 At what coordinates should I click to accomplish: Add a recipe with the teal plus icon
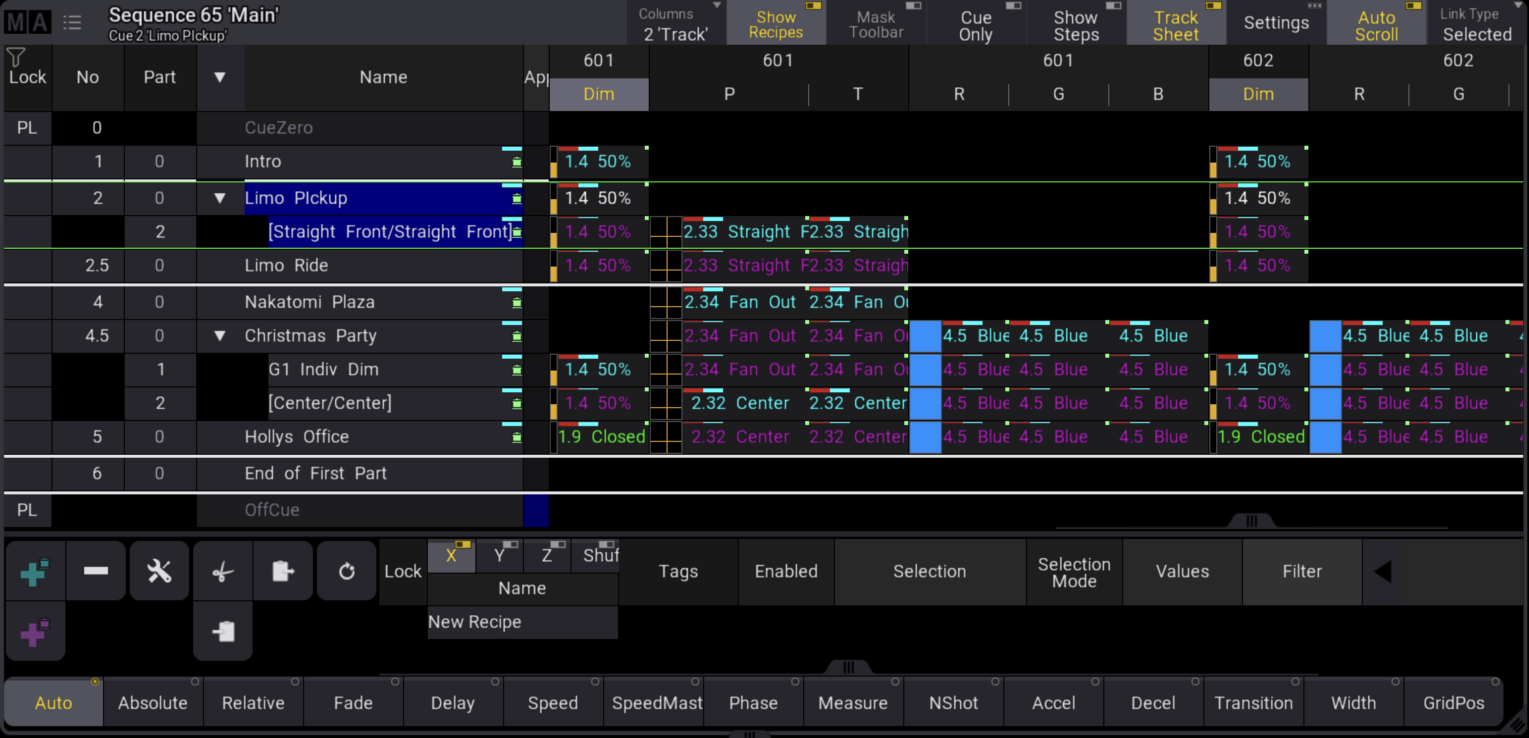(x=35, y=572)
